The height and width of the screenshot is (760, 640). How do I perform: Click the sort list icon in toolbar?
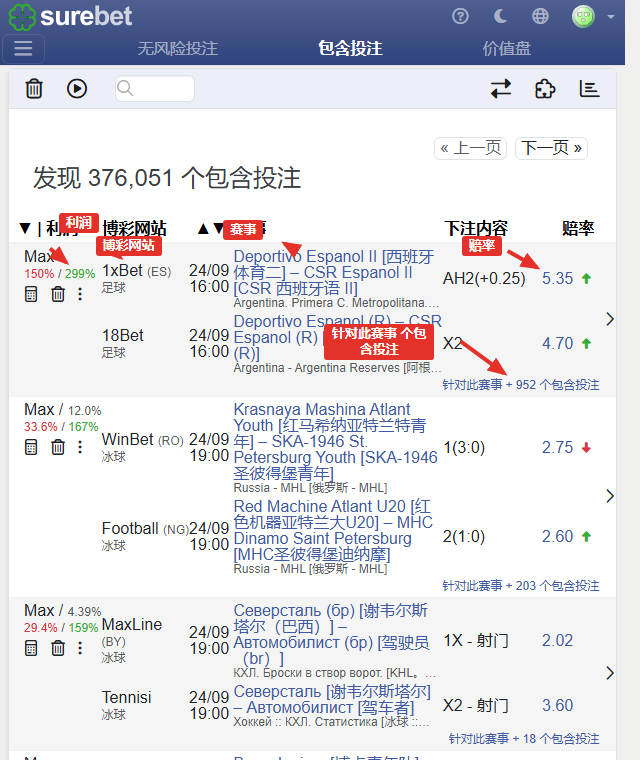click(x=589, y=89)
